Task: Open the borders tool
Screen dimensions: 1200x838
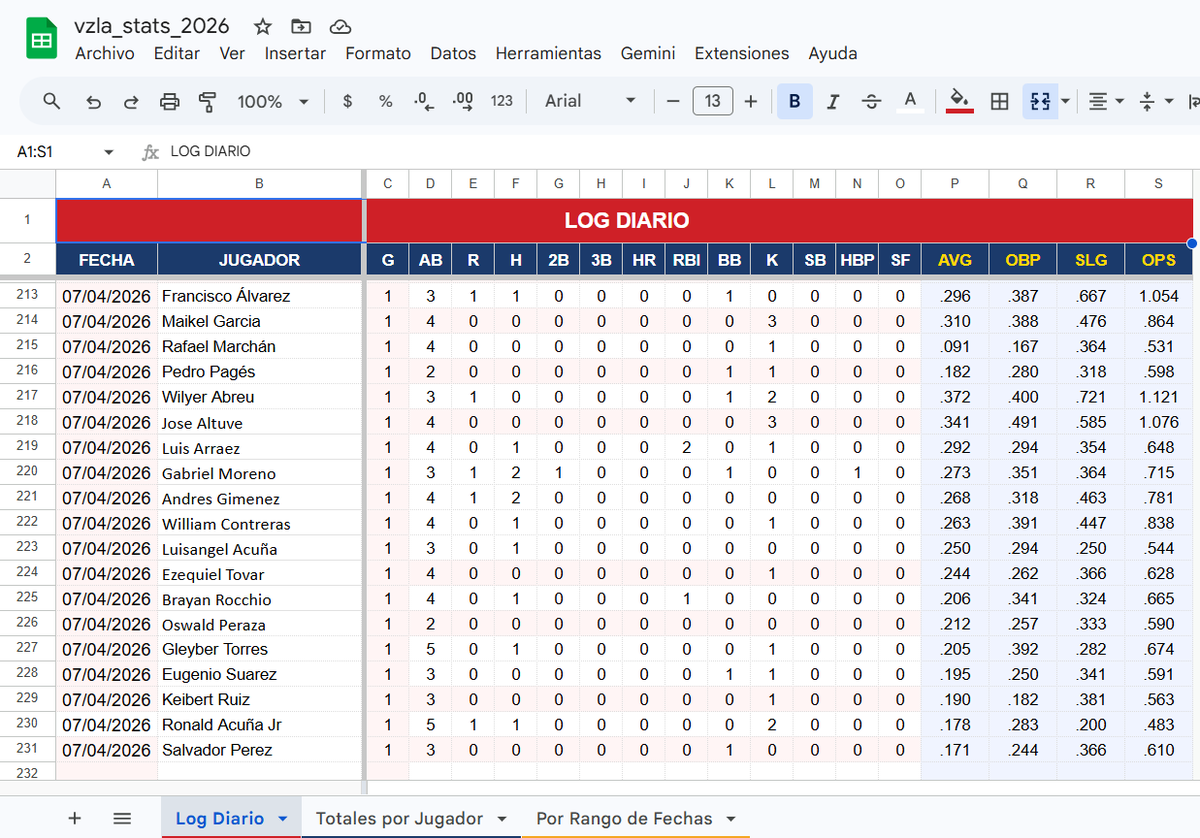Action: click(999, 101)
